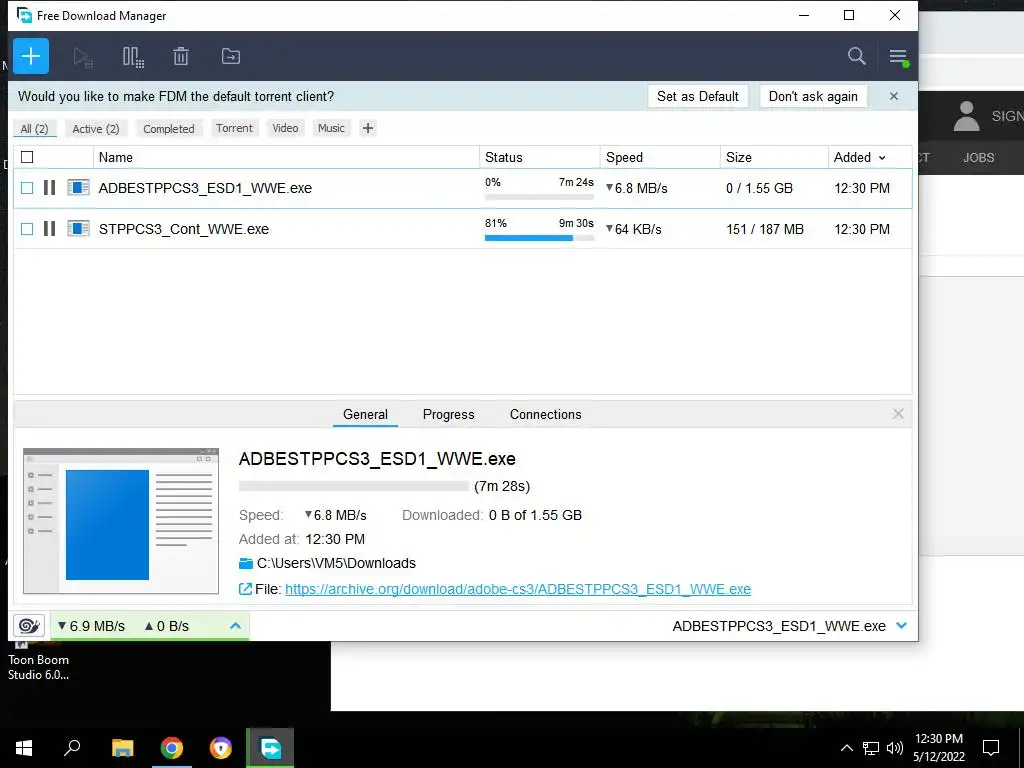The image size is (1024, 768).
Task: Click file type icon of STPPCS3_Cont_WWE.exe row
Action: [78, 229]
